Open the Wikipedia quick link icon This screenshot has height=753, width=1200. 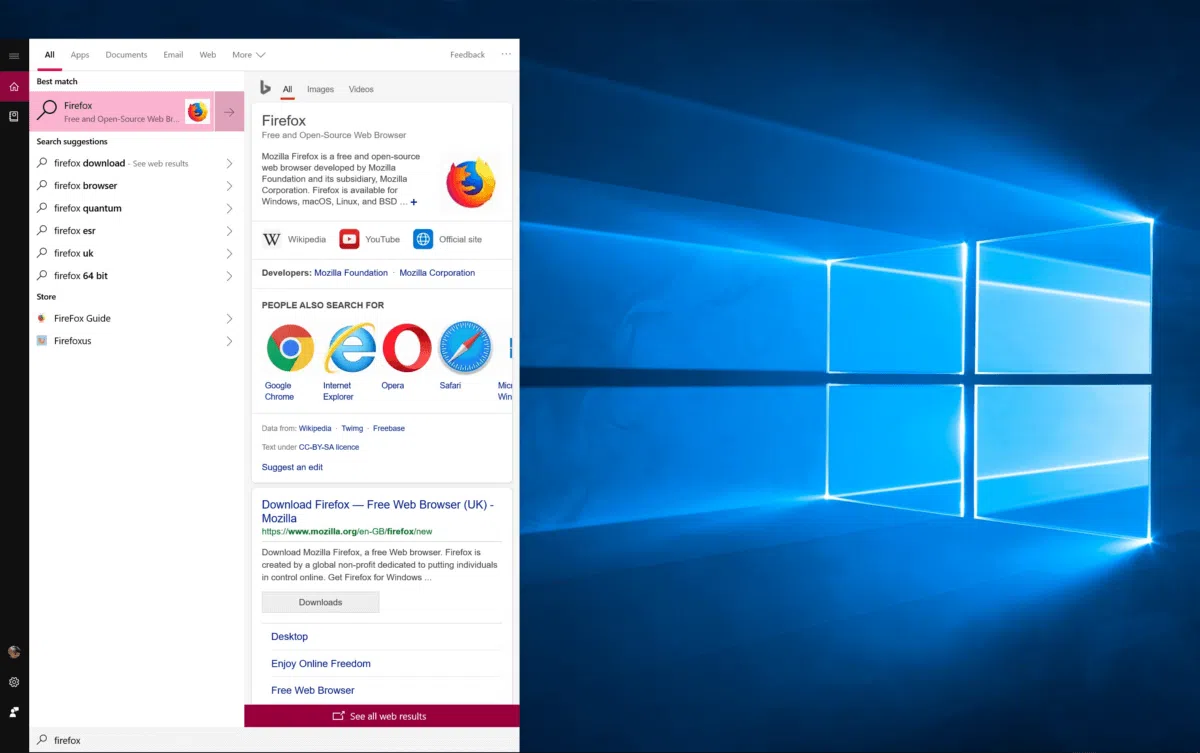(272, 239)
